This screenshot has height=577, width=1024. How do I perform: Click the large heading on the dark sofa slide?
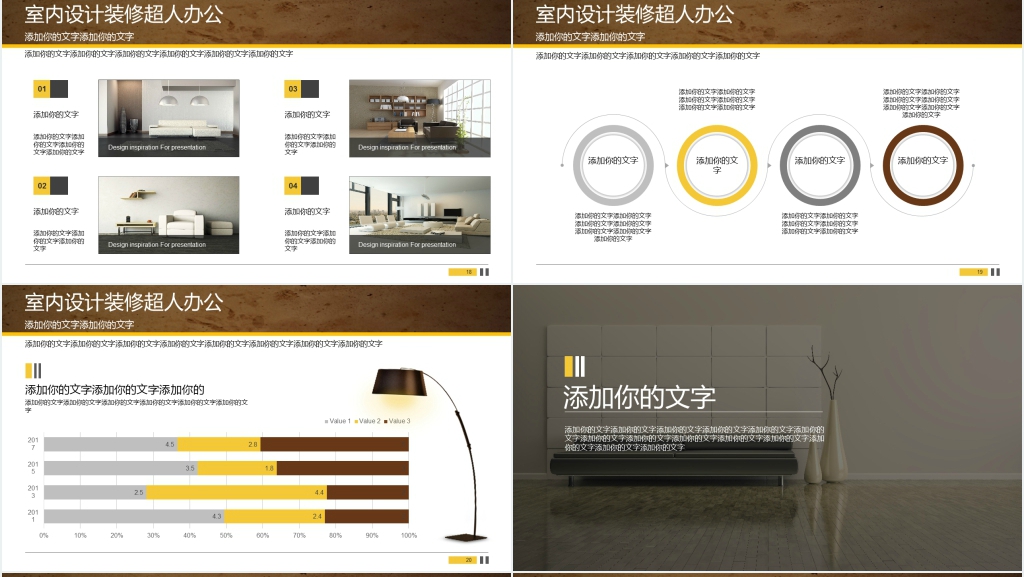639,397
